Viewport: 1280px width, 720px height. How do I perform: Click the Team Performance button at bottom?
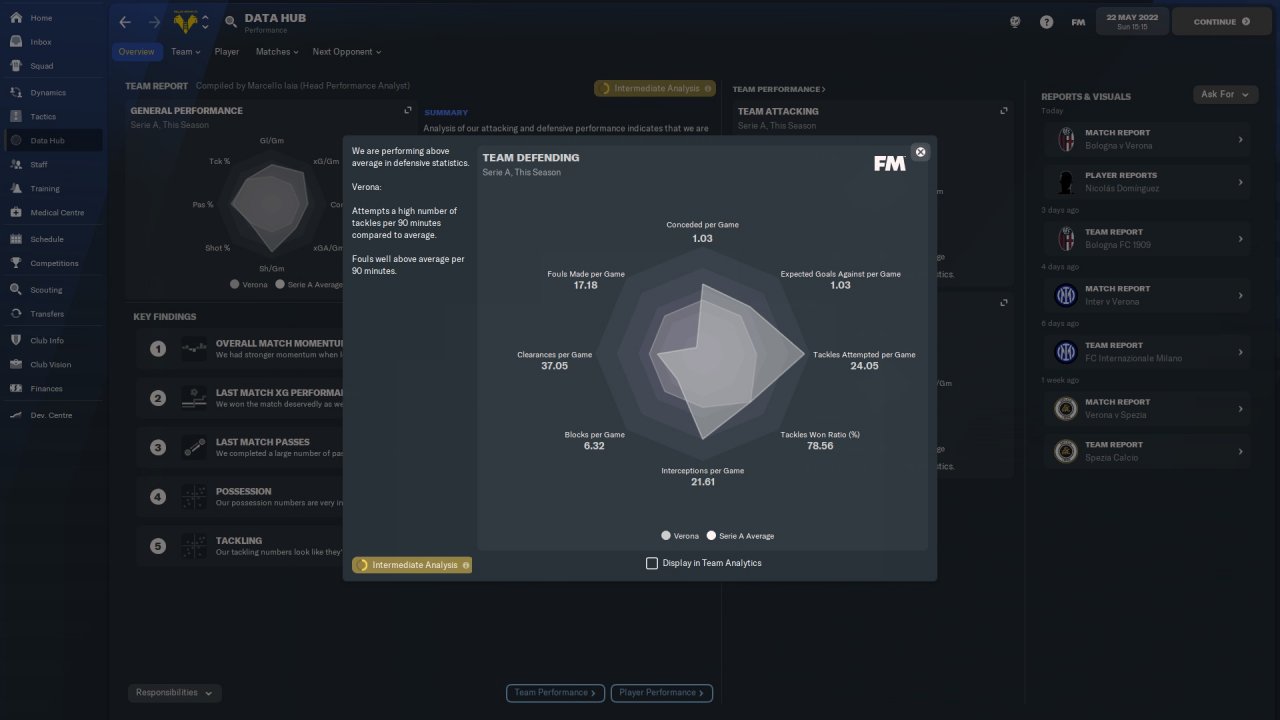pyautogui.click(x=554, y=693)
